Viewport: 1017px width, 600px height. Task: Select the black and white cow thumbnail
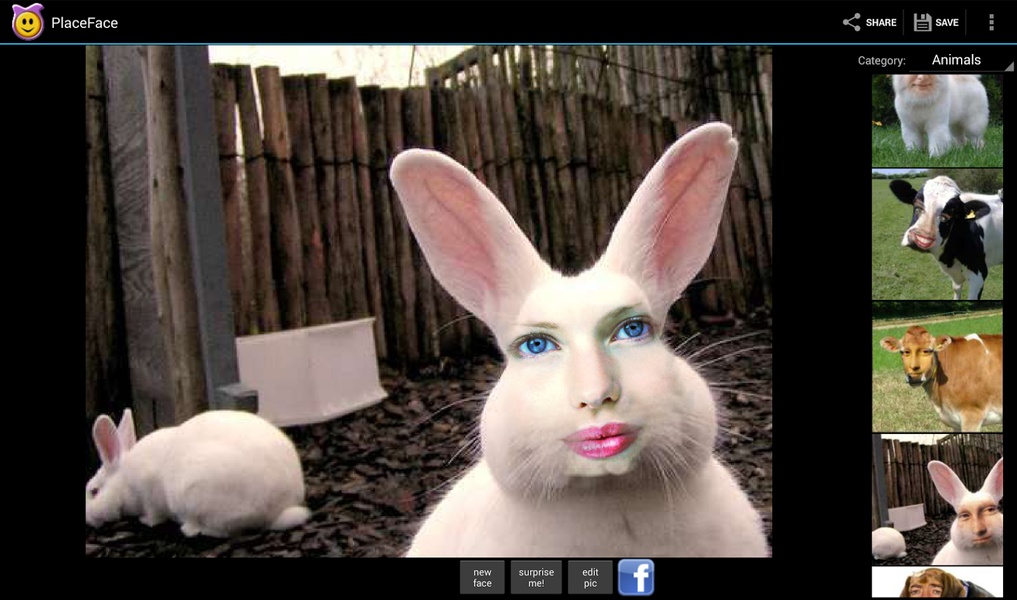coord(937,234)
